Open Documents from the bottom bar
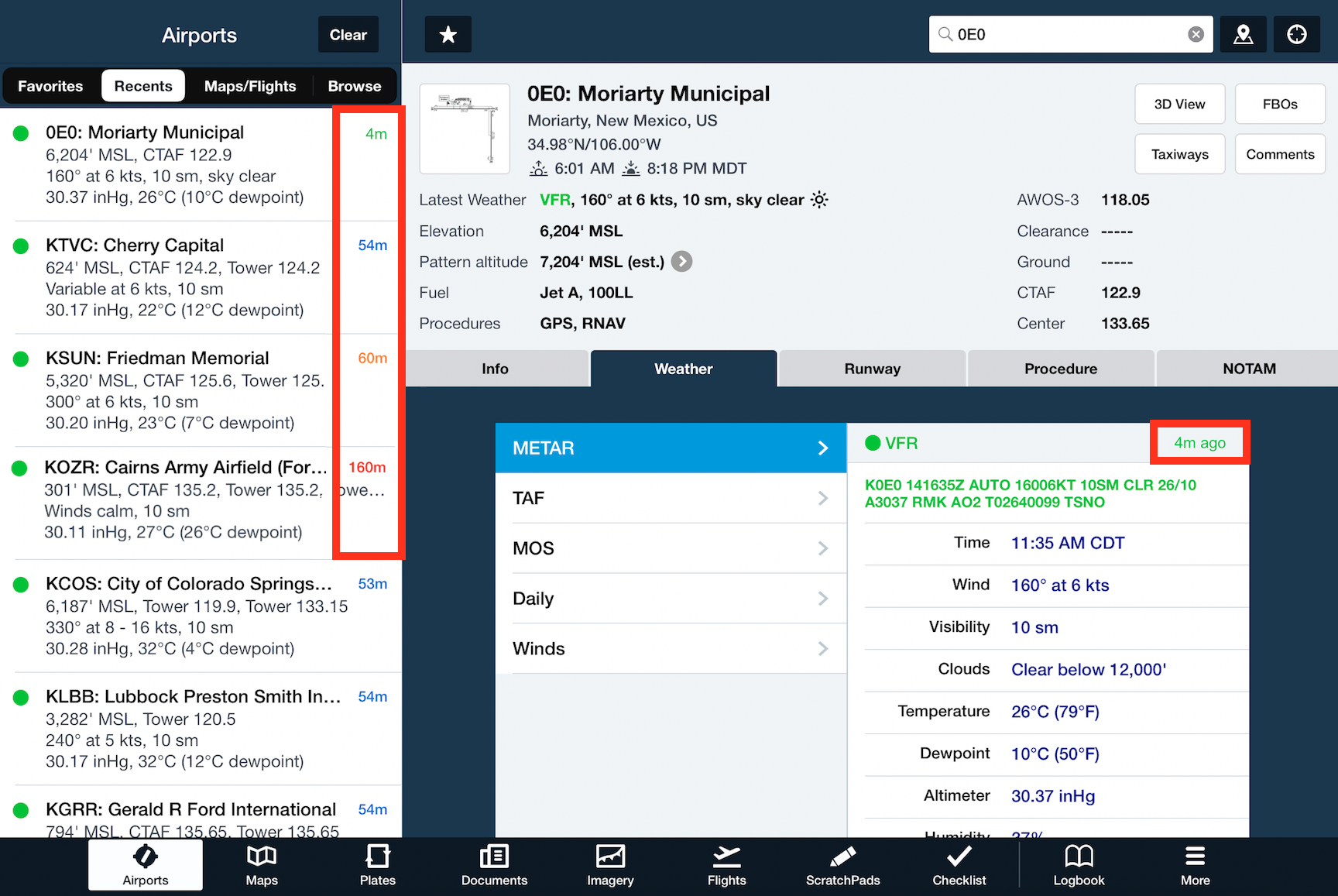This screenshot has width=1338, height=896. [x=494, y=865]
